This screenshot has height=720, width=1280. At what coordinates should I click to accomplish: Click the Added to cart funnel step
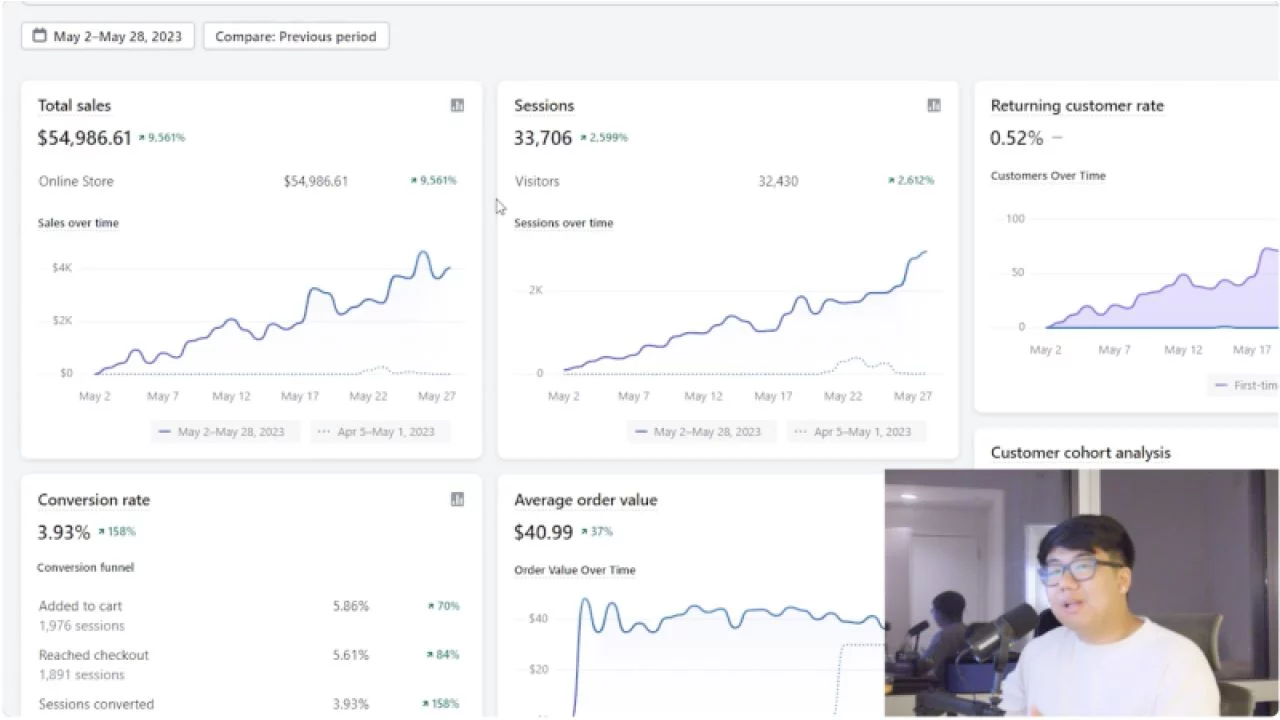click(x=80, y=605)
